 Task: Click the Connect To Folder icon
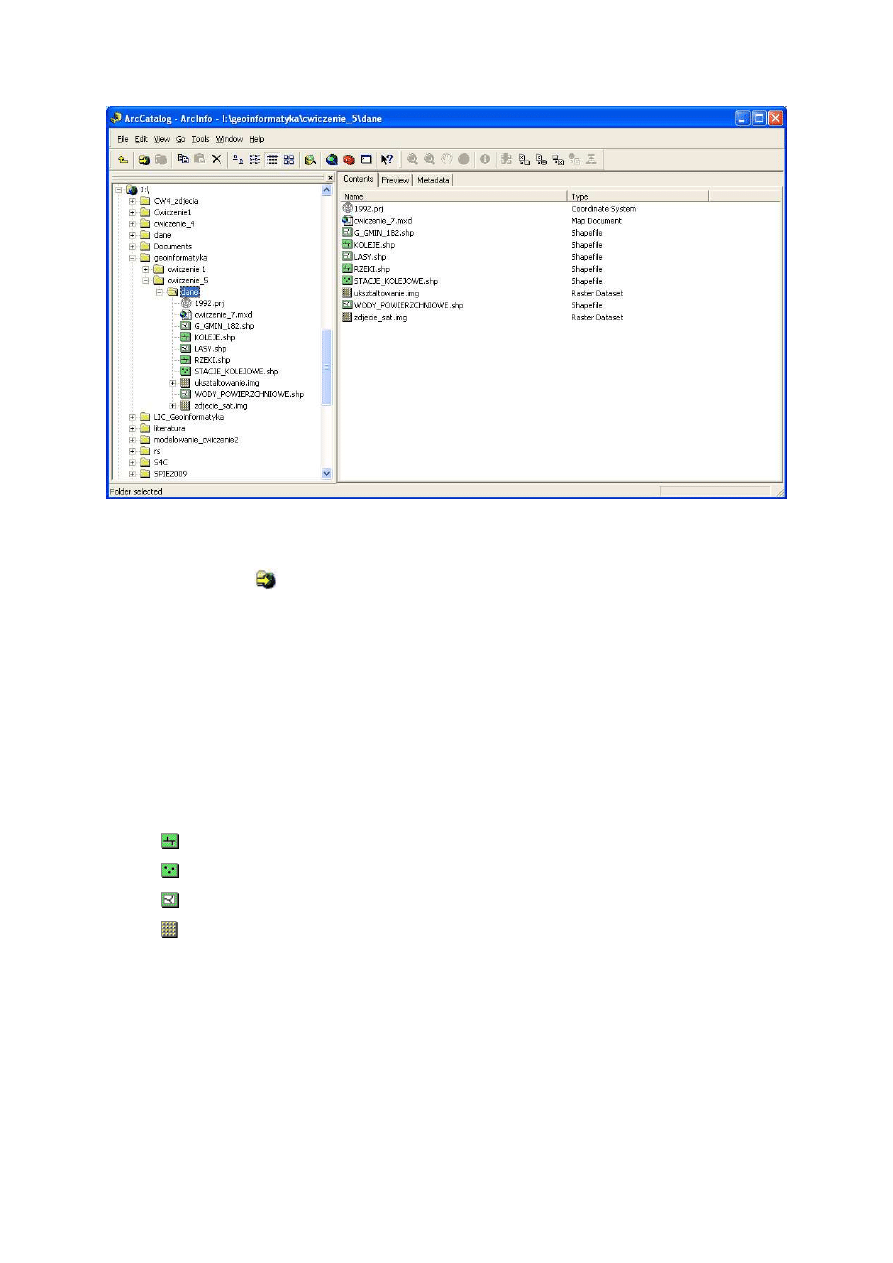coord(145,159)
